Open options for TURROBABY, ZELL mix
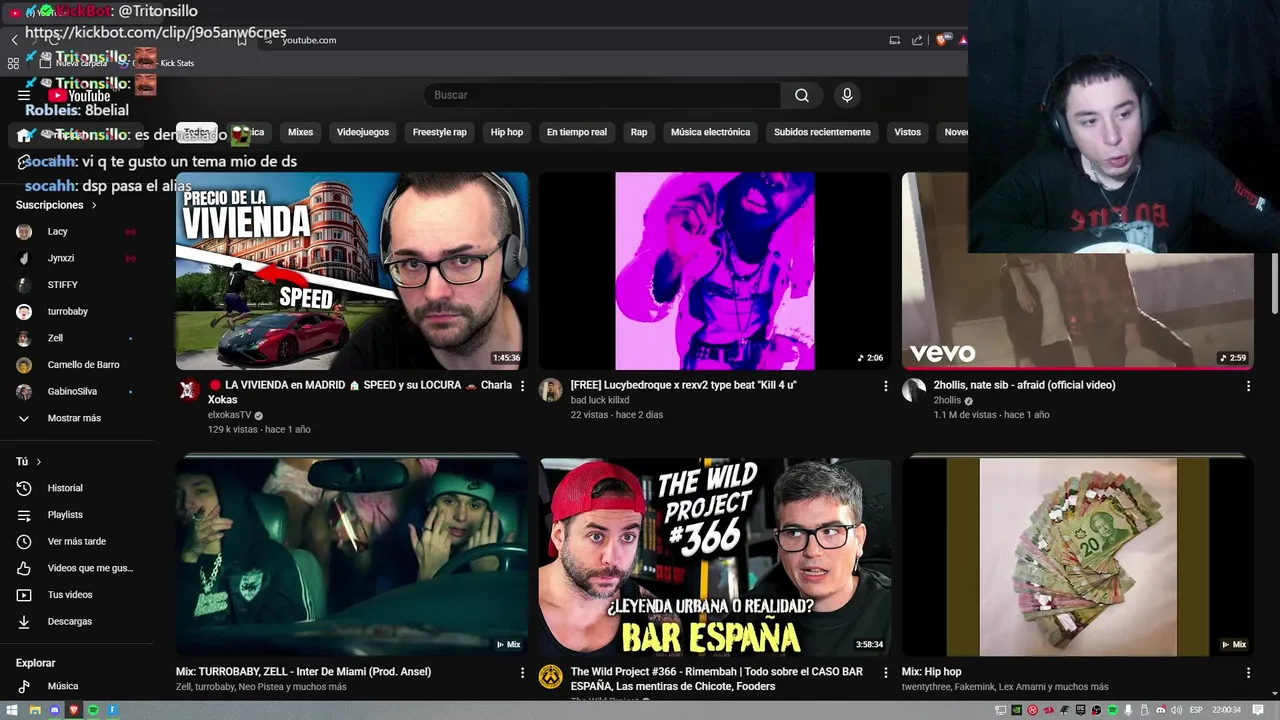The image size is (1280, 720). [522, 673]
